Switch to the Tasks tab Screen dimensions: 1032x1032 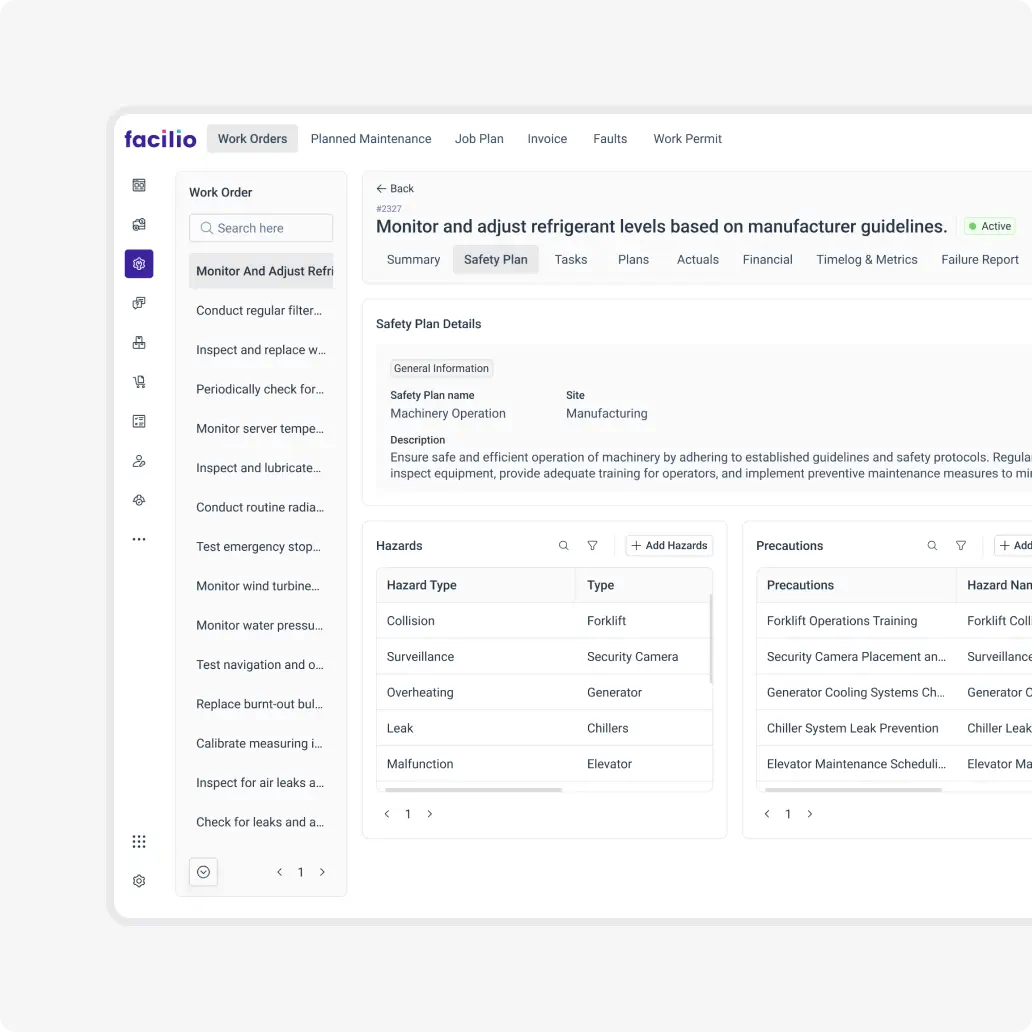pyautogui.click(x=571, y=259)
